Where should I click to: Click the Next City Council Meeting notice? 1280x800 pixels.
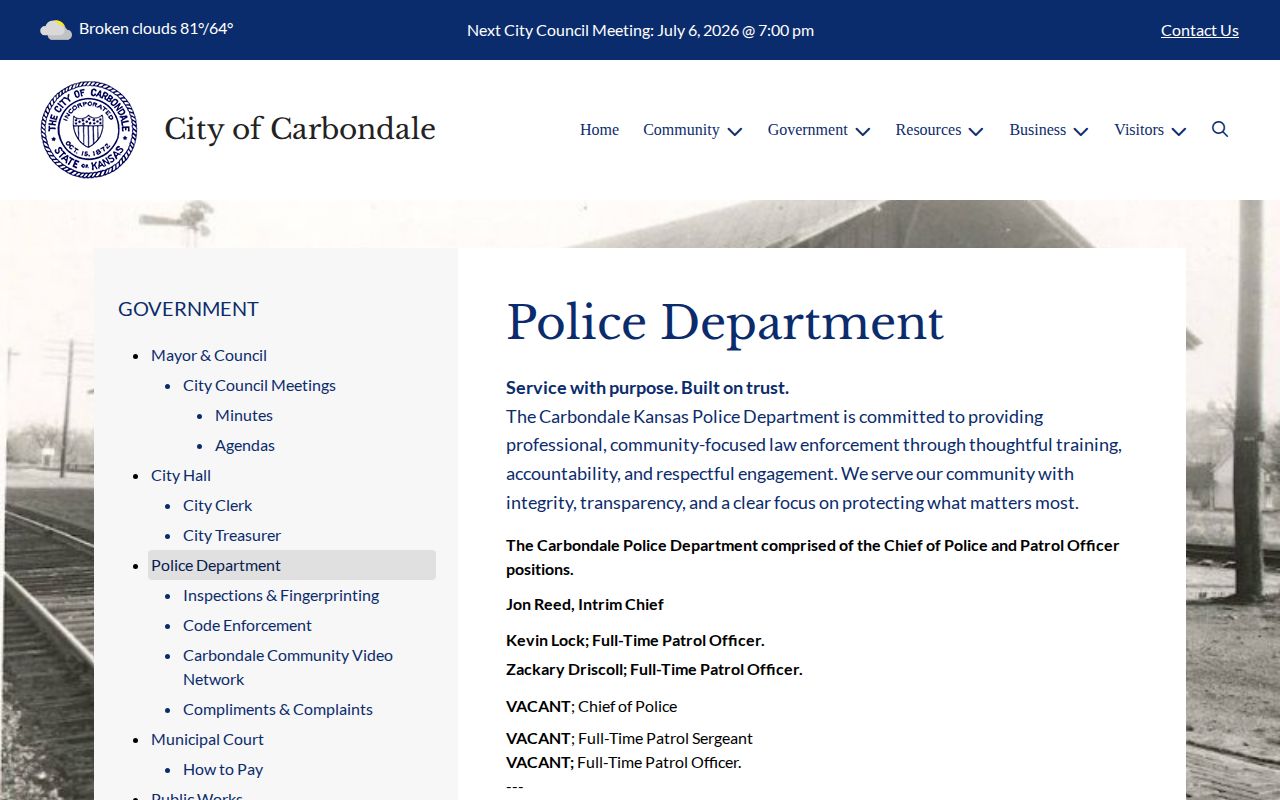pos(640,30)
